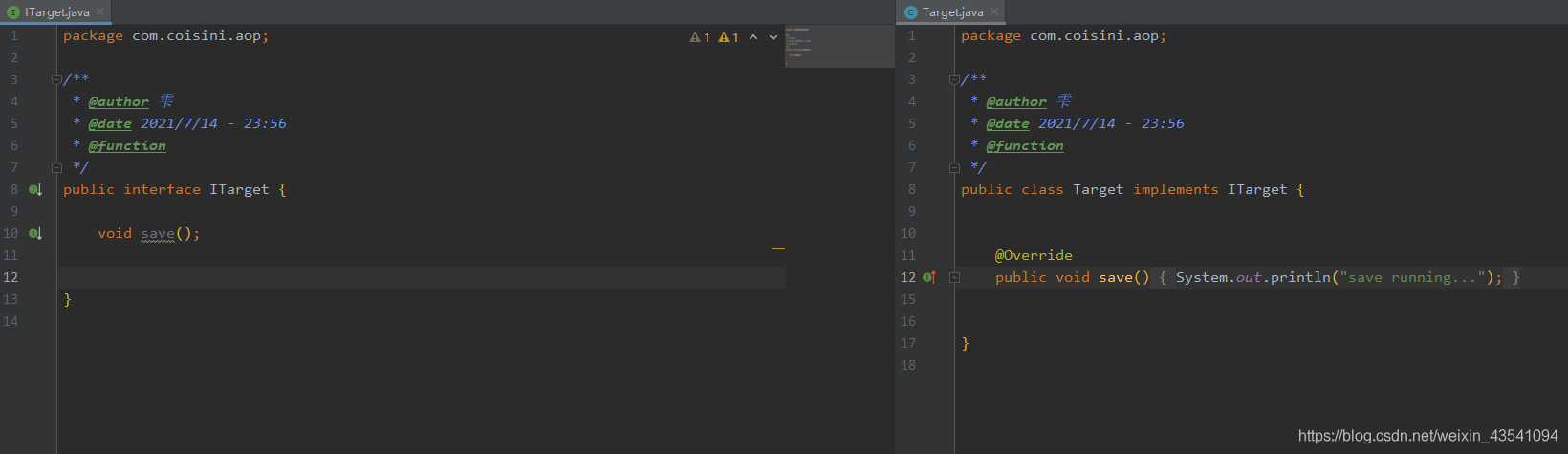Click package com.coisini.aop in ITarget.java
The height and width of the screenshot is (454, 1568).
tap(166, 36)
